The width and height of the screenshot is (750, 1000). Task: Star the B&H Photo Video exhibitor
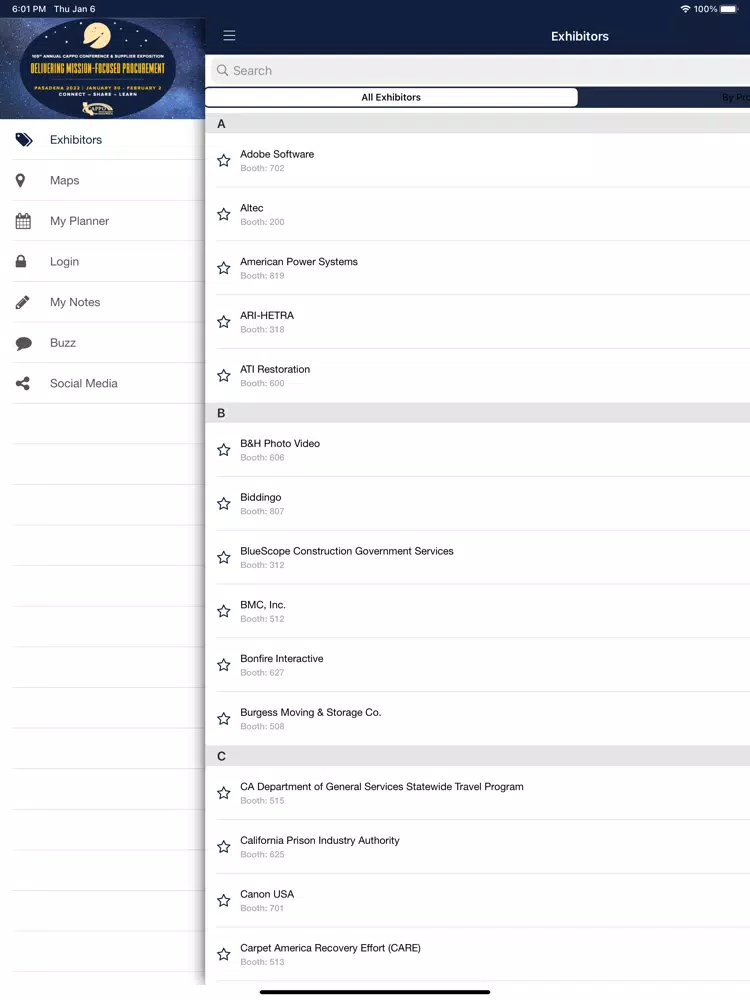click(223, 450)
